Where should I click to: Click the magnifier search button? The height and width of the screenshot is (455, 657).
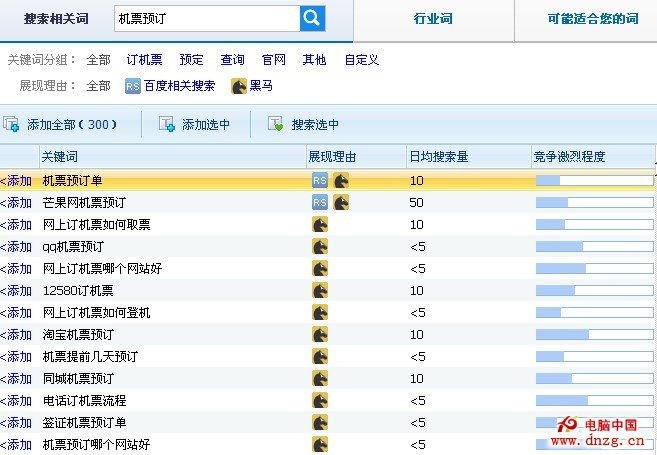(312, 18)
